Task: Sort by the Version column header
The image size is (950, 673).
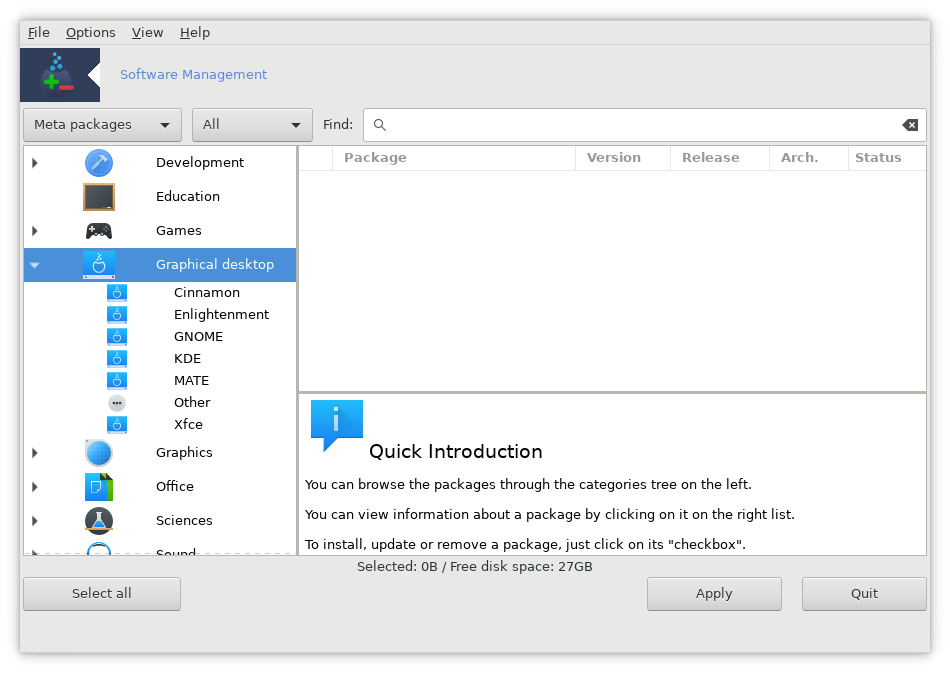Action: [623, 158]
